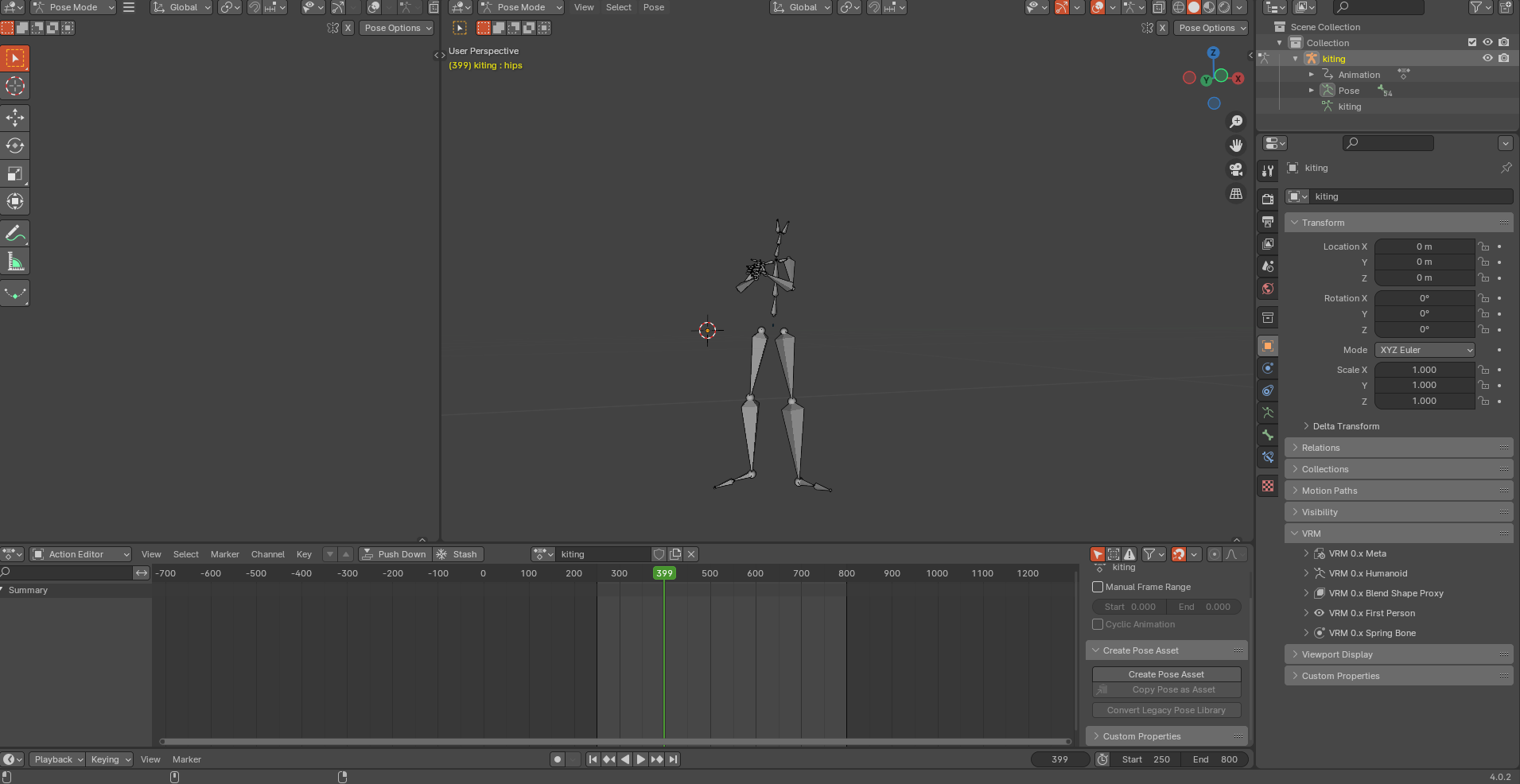Hide the kiting object in outliner

coord(1487,58)
